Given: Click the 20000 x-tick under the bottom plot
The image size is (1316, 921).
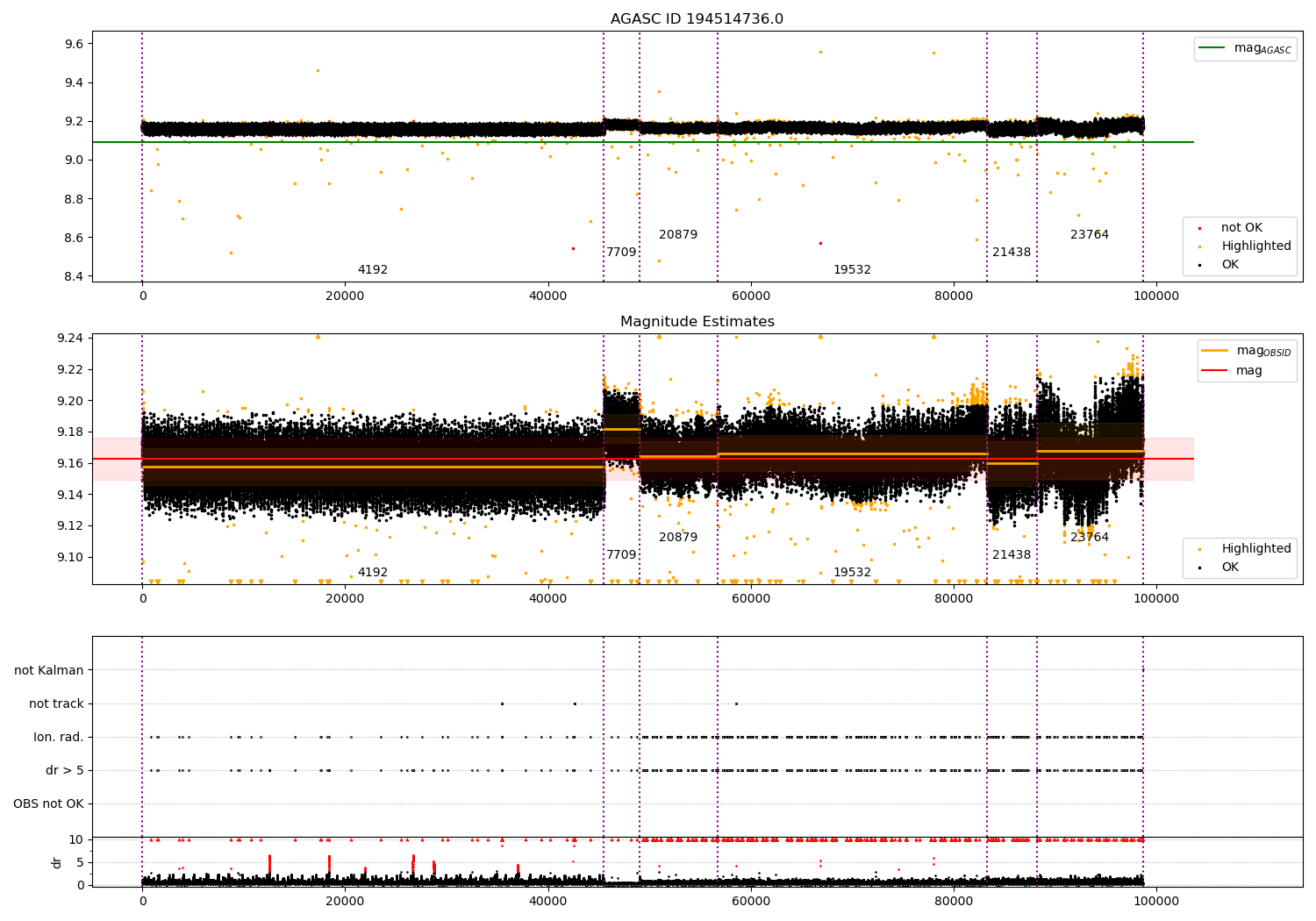Looking at the screenshot, I should click(346, 902).
